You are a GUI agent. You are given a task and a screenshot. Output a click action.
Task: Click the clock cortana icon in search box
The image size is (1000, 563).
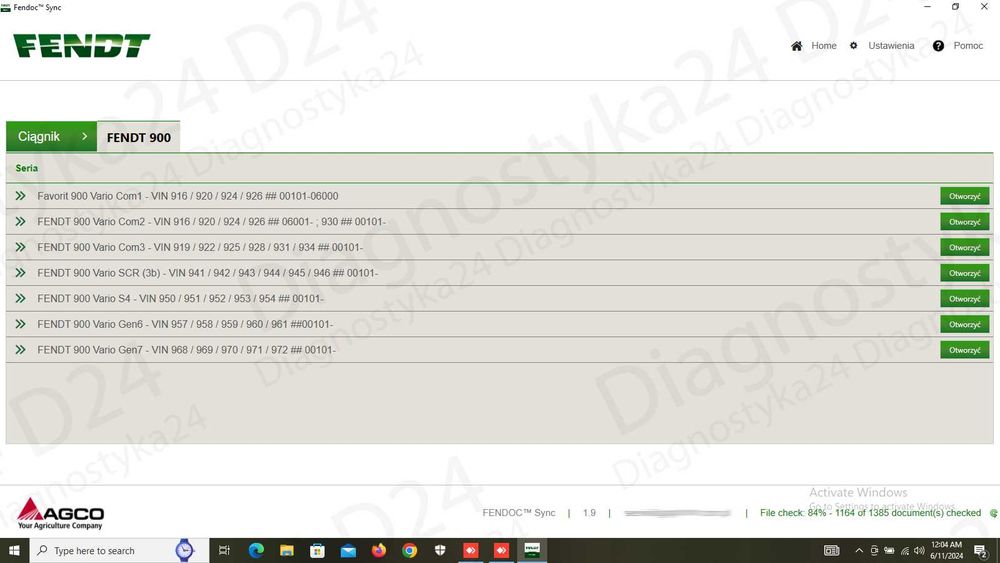tap(184, 550)
